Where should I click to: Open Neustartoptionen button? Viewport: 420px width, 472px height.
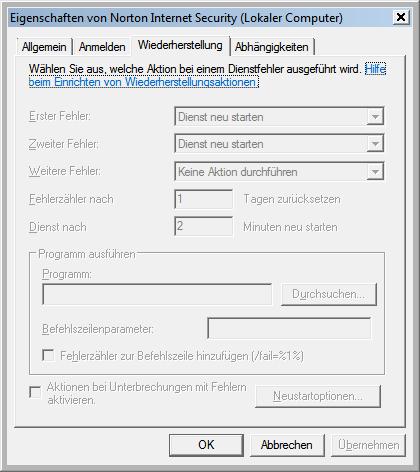(x=318, y=396)
